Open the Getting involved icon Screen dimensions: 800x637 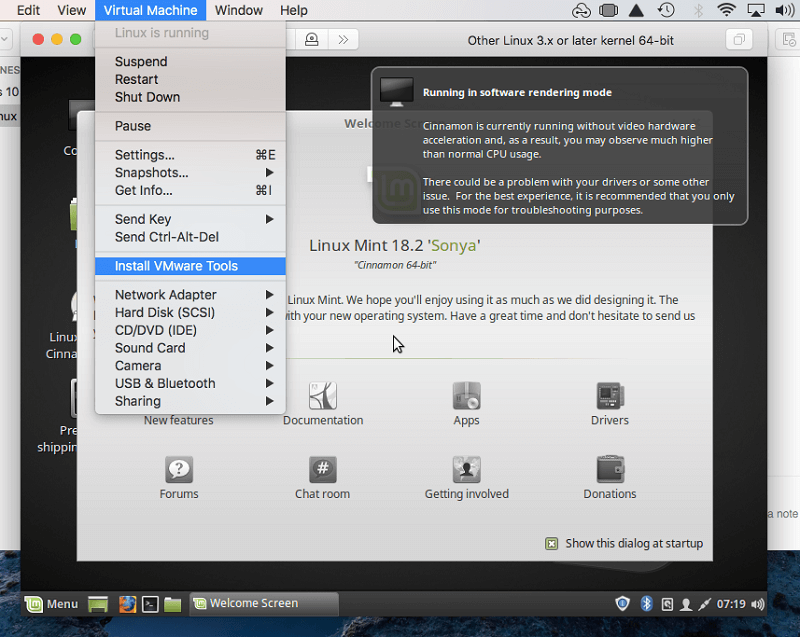click(466, 469)
